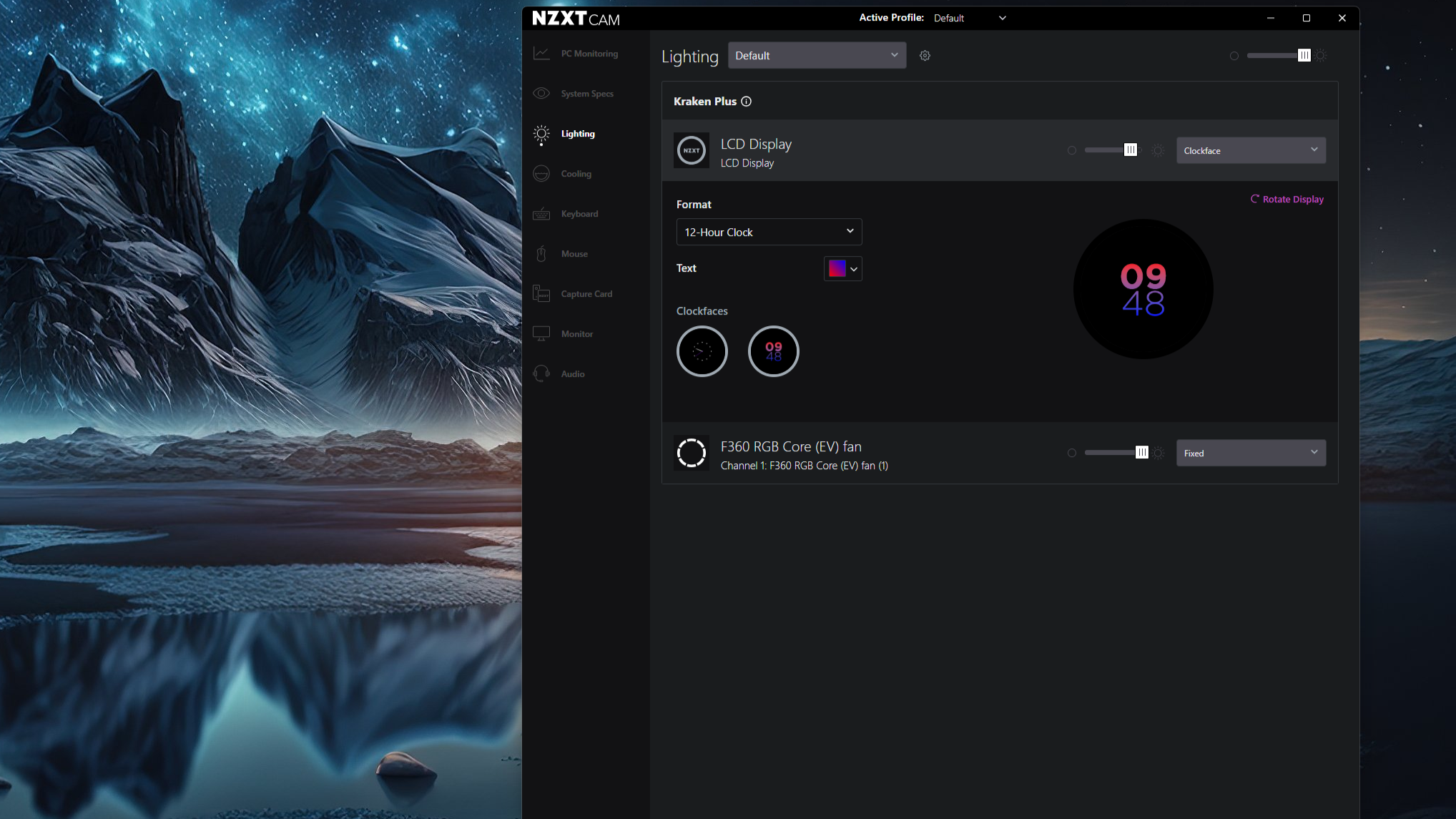Select the analog clockface thumbnail
Viewport: 1456px width, 819px height.
click(702, 351)
